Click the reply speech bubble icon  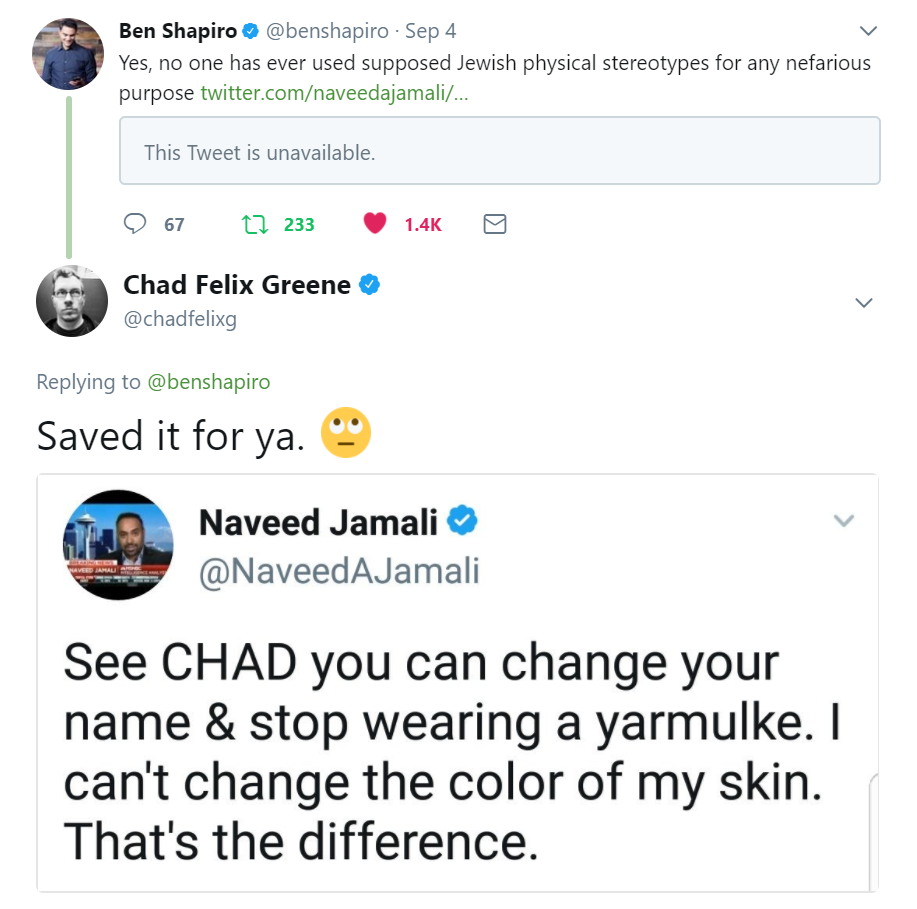135,224
